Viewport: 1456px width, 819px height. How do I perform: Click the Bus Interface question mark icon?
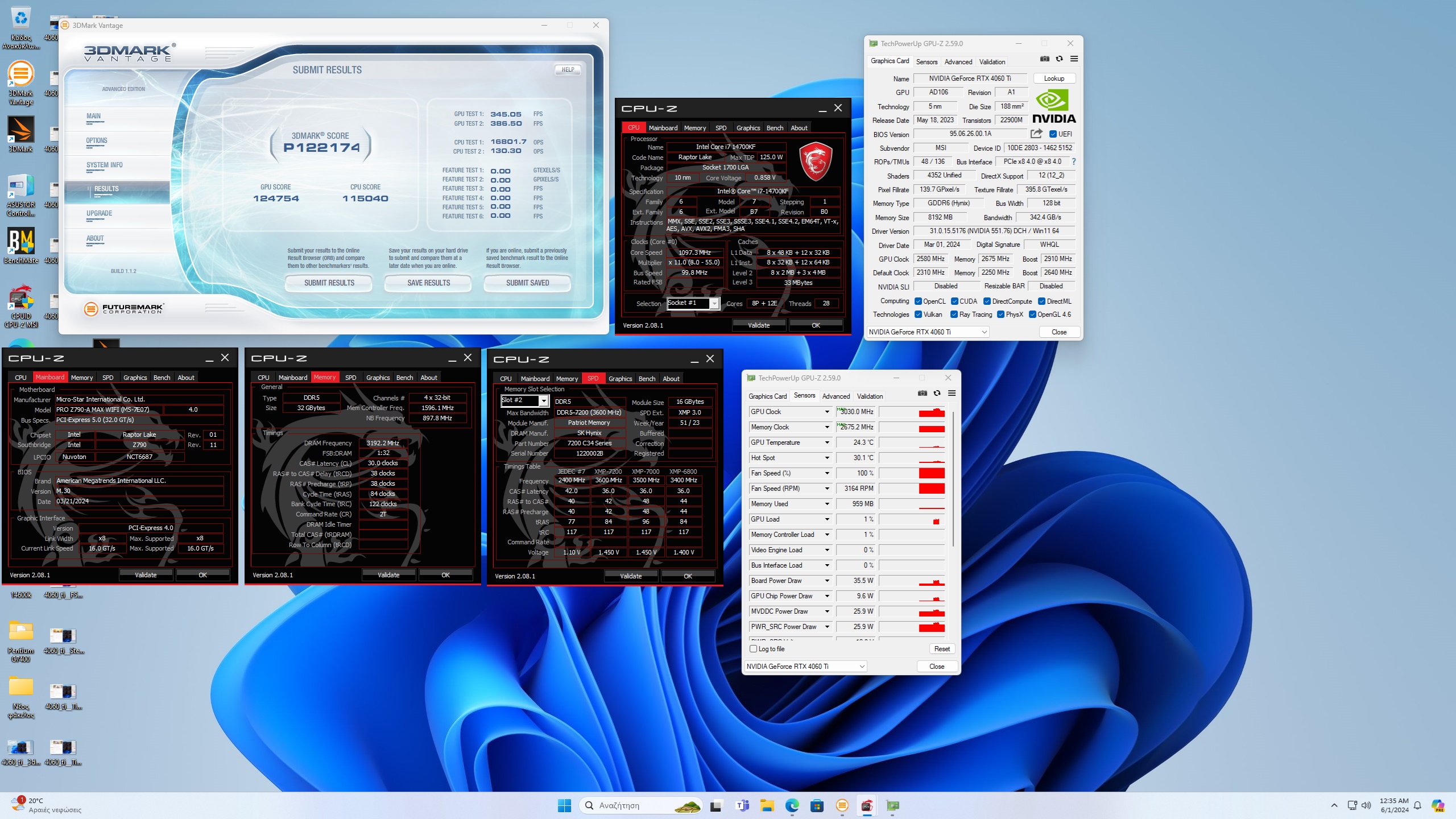click(1073, 162)
